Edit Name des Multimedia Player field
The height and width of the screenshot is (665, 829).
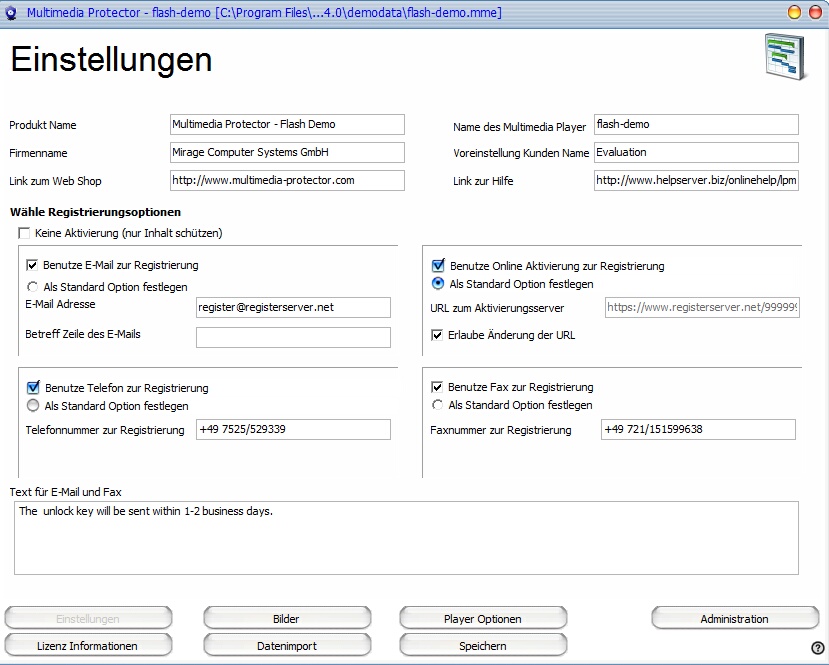[x=696, y=124]
